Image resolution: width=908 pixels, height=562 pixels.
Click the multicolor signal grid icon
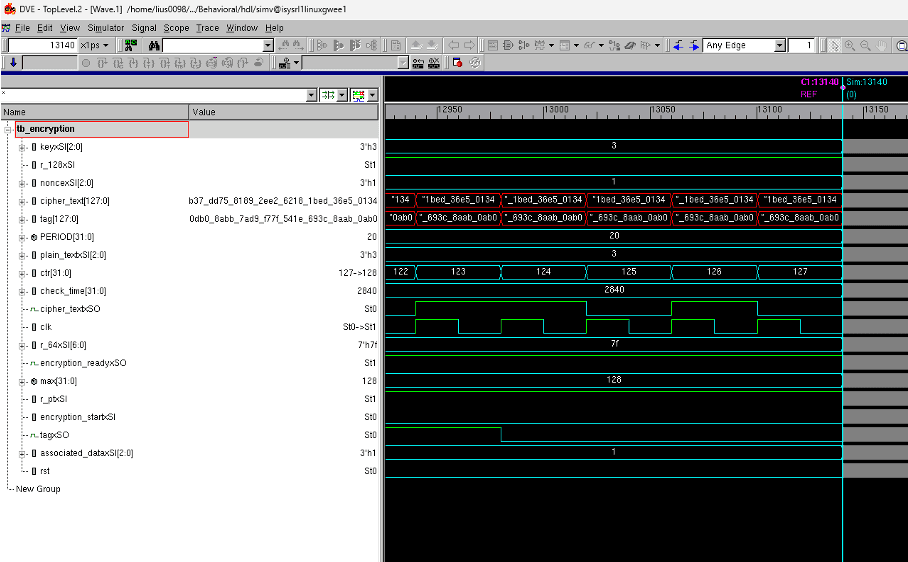[x=358, y=95]
